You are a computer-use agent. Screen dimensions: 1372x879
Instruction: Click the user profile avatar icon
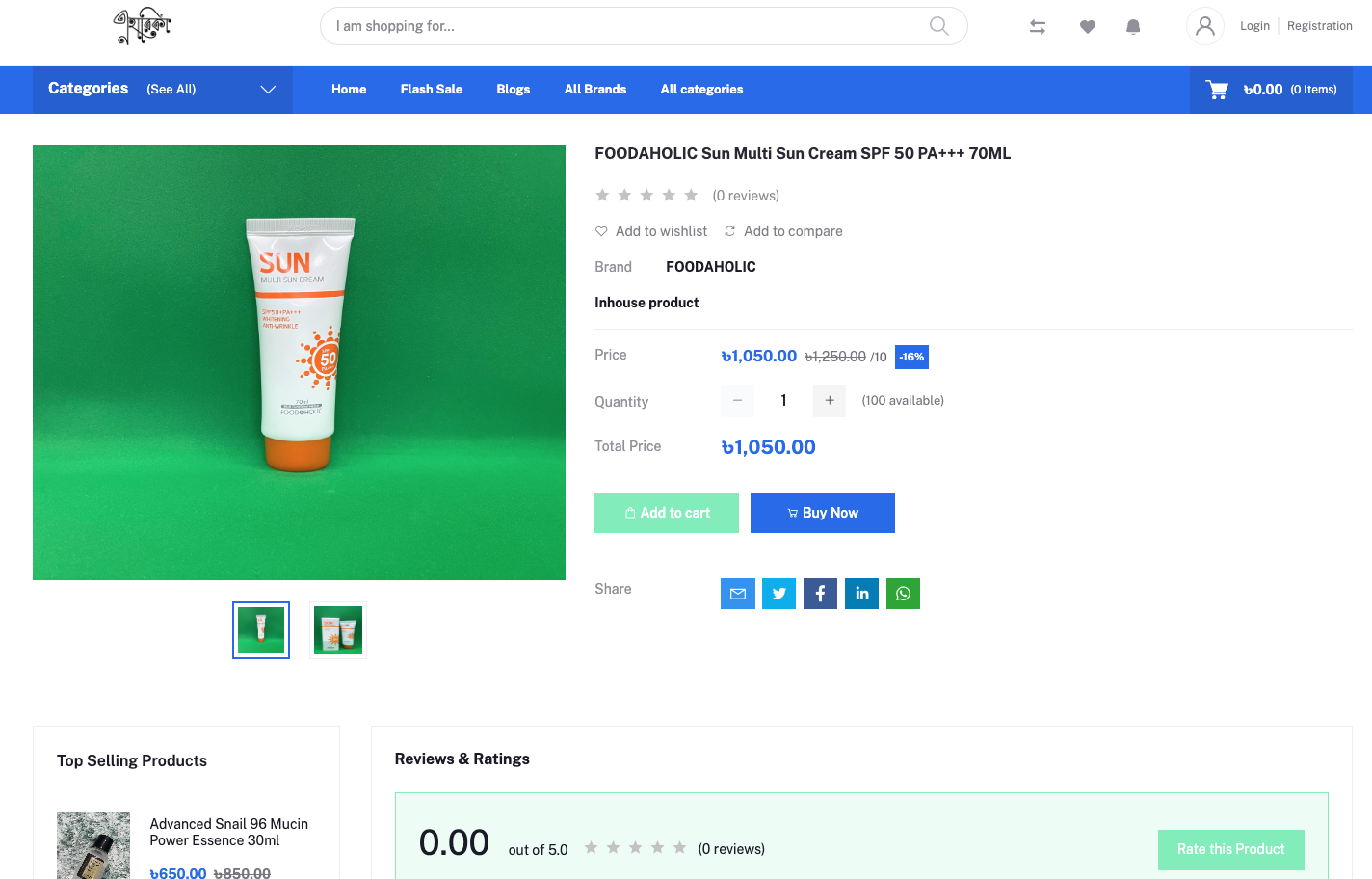click(1204, 26)
